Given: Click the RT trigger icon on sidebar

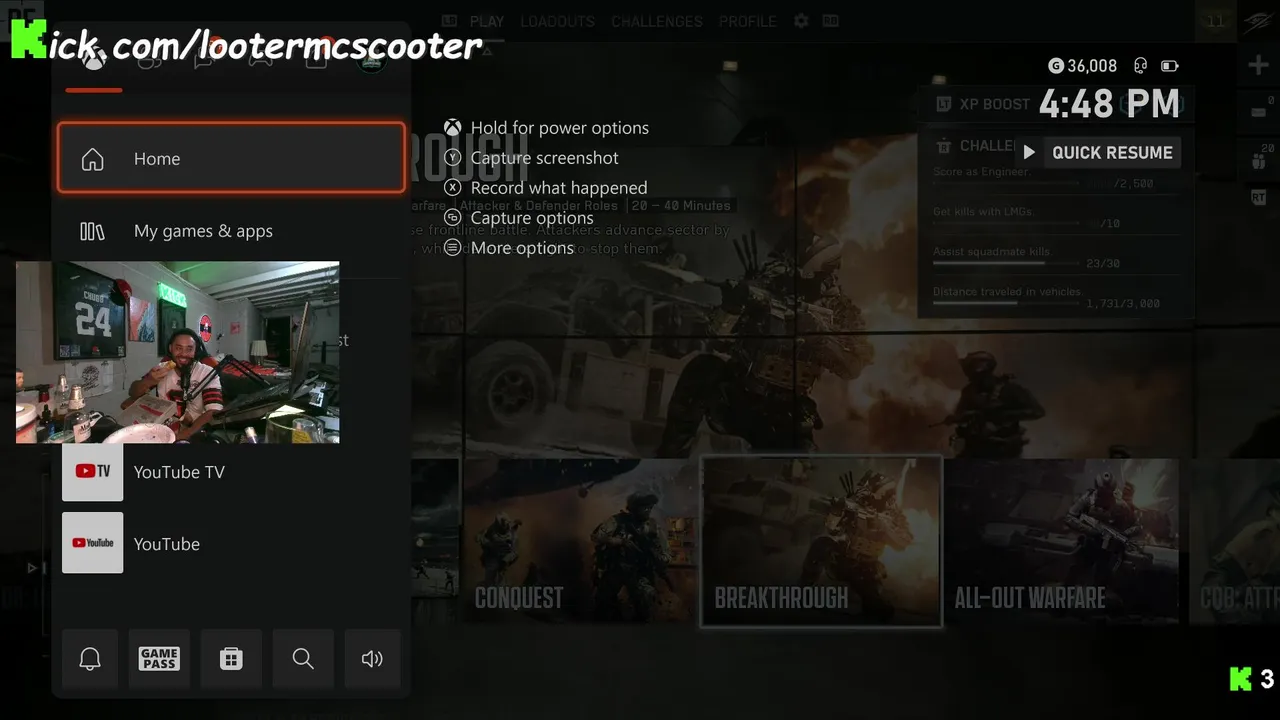Looking at the screenshot, I should [1258, 198].
